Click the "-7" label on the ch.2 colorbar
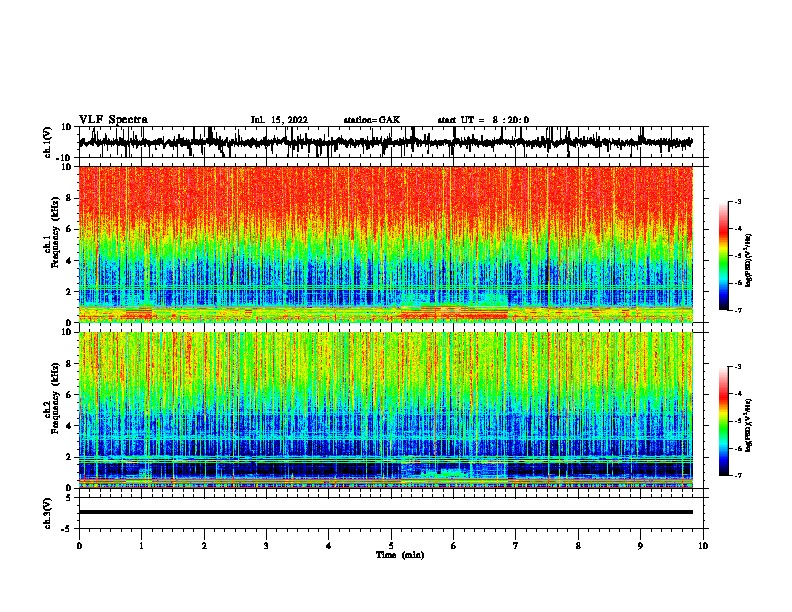This screenshot has height=612, width=792. (x=737, y=475)
